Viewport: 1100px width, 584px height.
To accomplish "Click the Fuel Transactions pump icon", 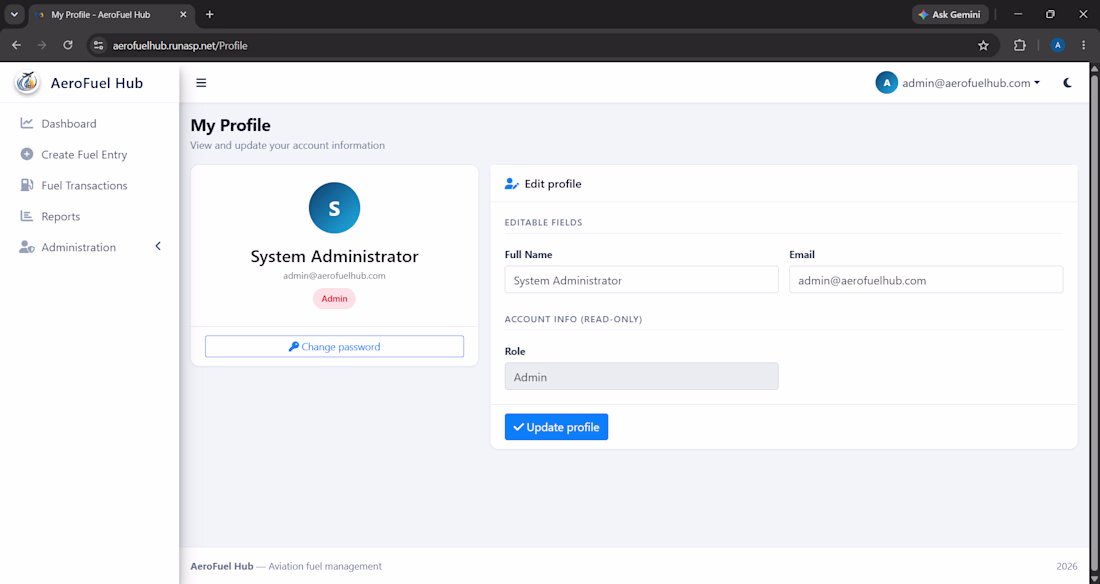I will [27, 185].
